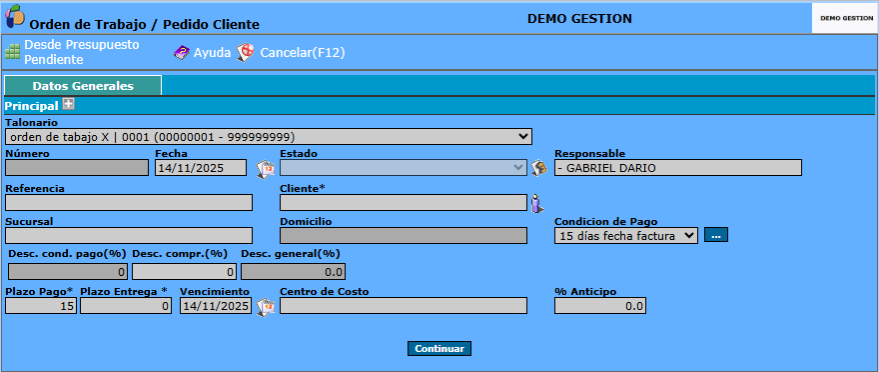Click the Orden de Trabajo / Pedido Cliente title

tap(145, 25)
